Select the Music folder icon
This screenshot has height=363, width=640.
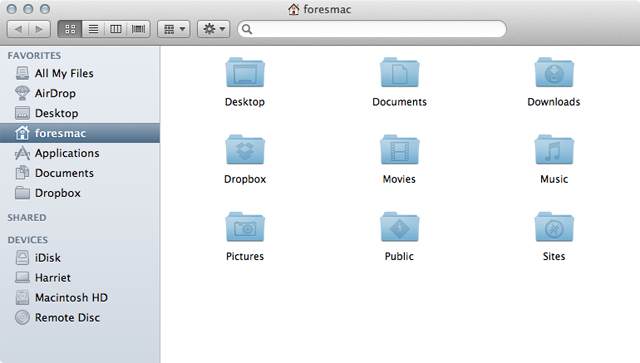[x=554, y=150]
